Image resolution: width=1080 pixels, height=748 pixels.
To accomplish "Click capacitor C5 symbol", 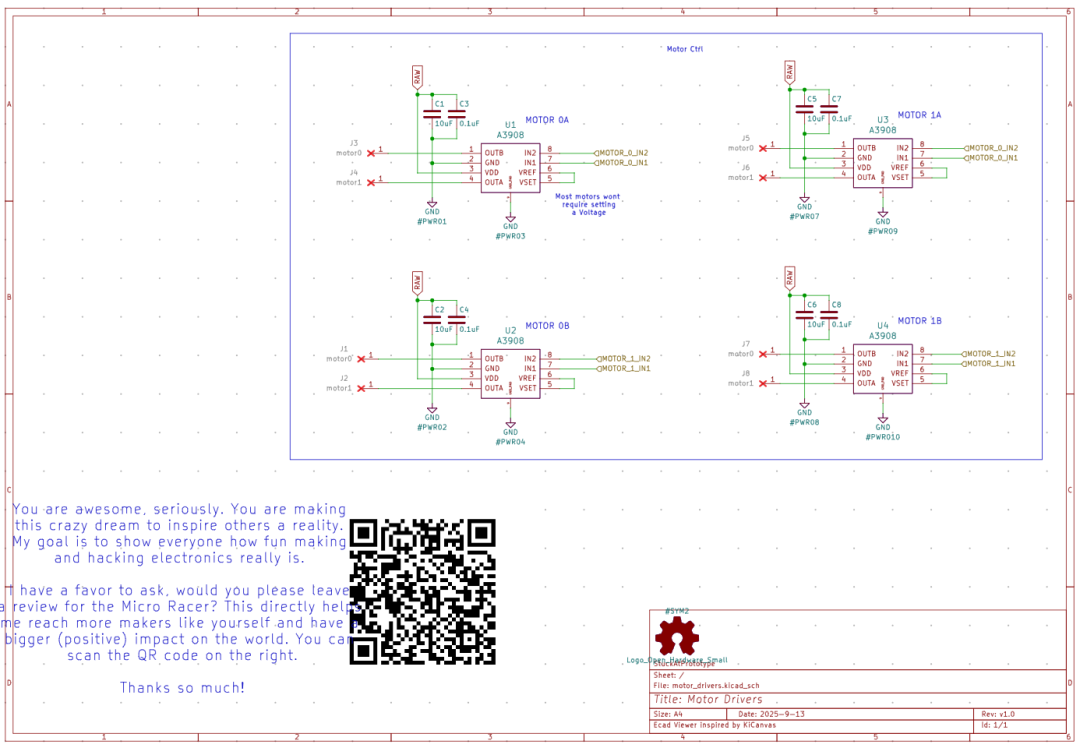I will coord(804,109).
